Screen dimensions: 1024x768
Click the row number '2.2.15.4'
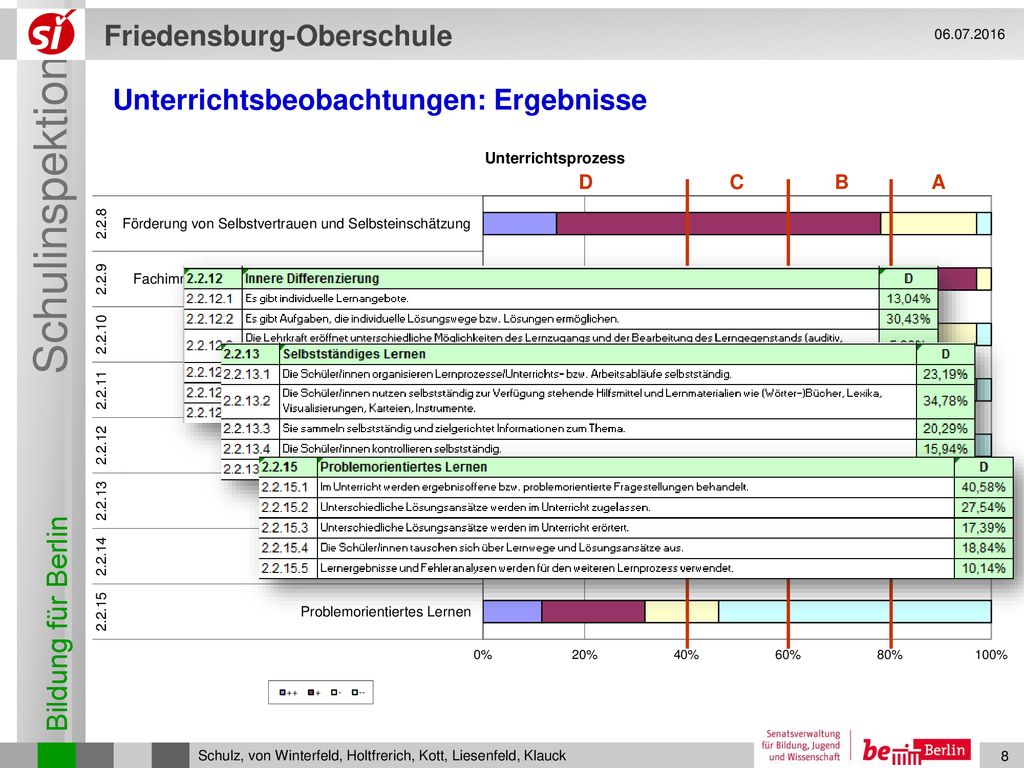tap(285, 548)
